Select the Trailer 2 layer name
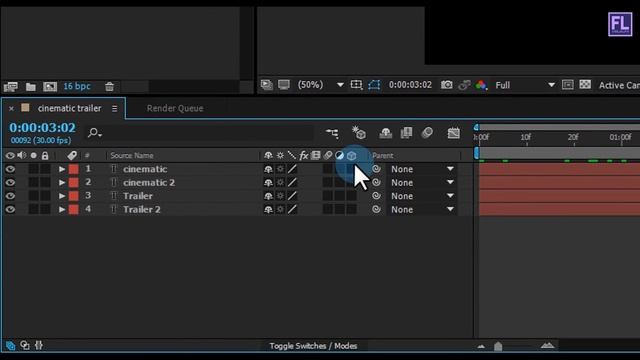 pyautogui.click(x=142, y=209)
